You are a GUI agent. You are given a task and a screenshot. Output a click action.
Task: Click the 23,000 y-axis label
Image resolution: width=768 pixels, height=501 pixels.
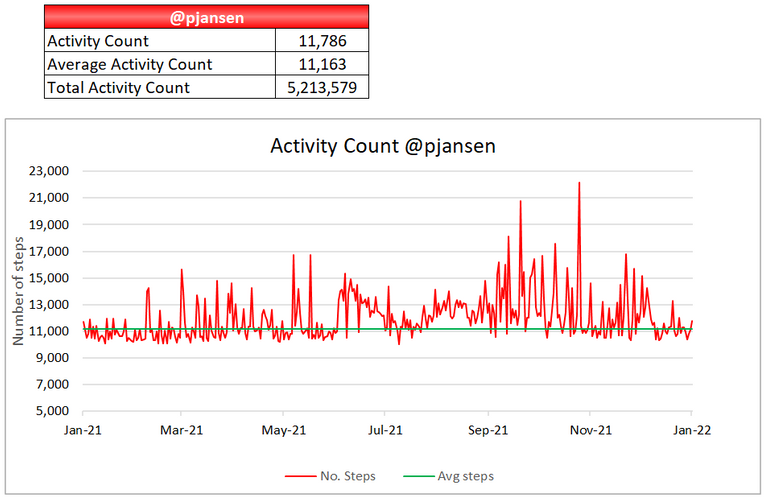[48, 171]
